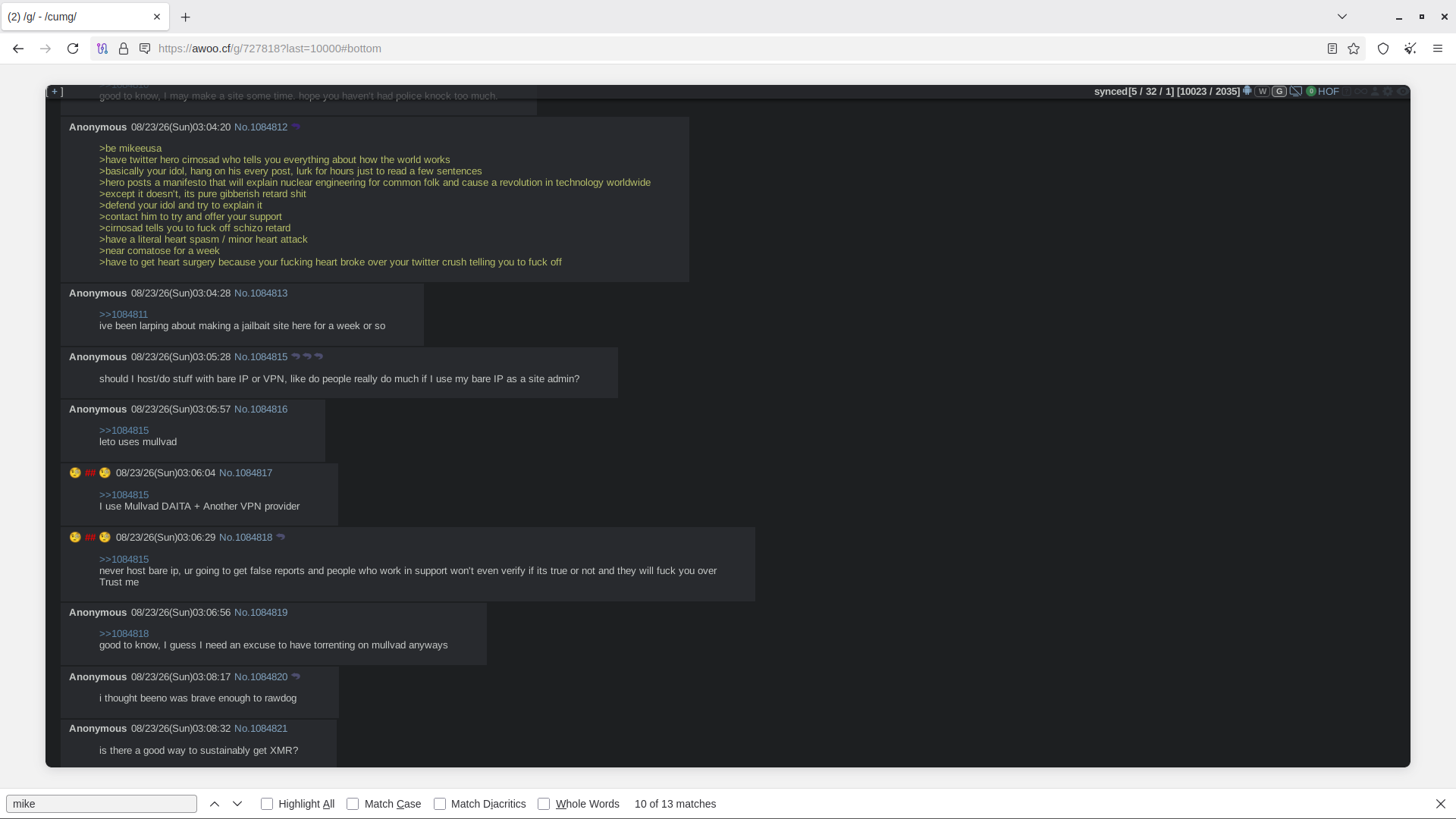Jump to next find match arrow
Viewport: 1456px width, 819px height.
(237, 804)
